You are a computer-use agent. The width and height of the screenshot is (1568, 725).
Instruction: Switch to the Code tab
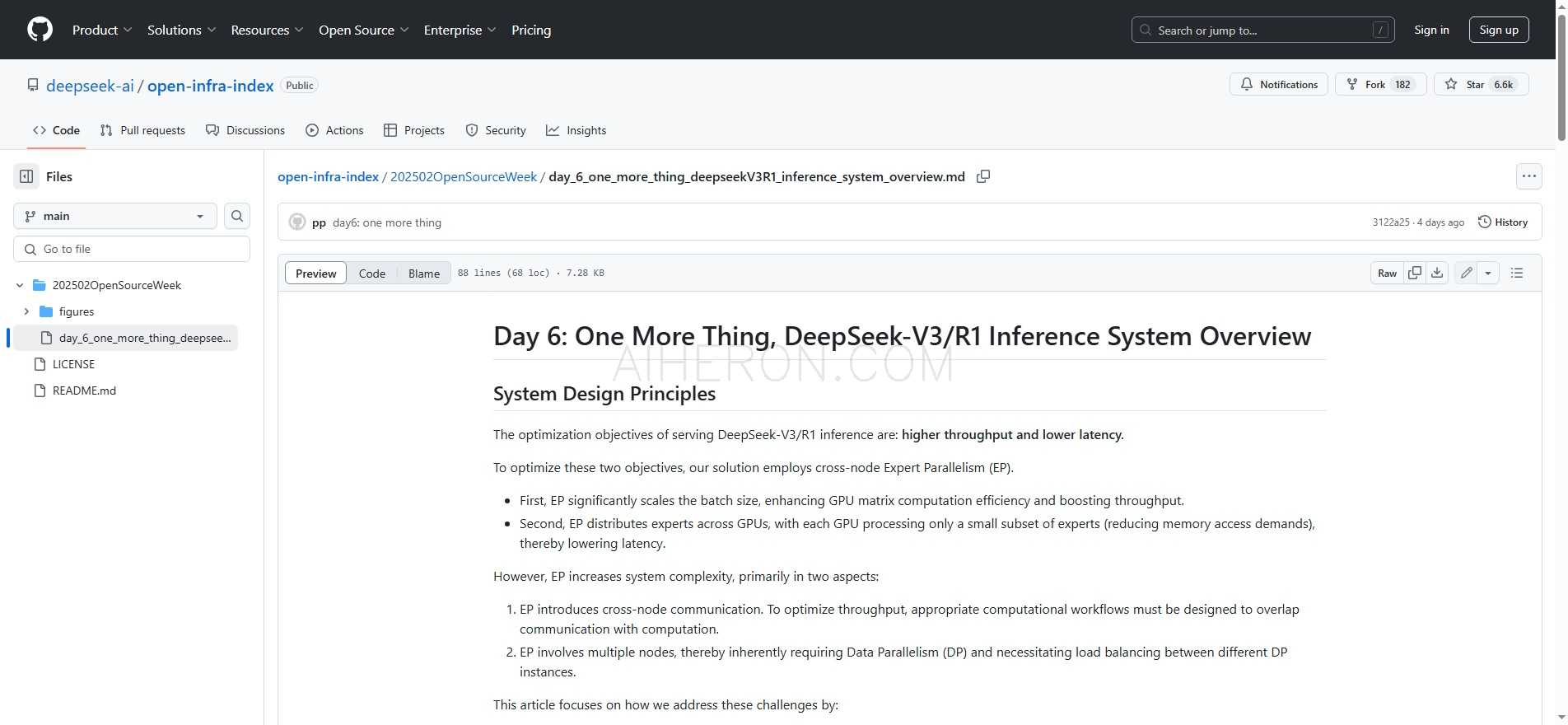(x=56, y=130)
